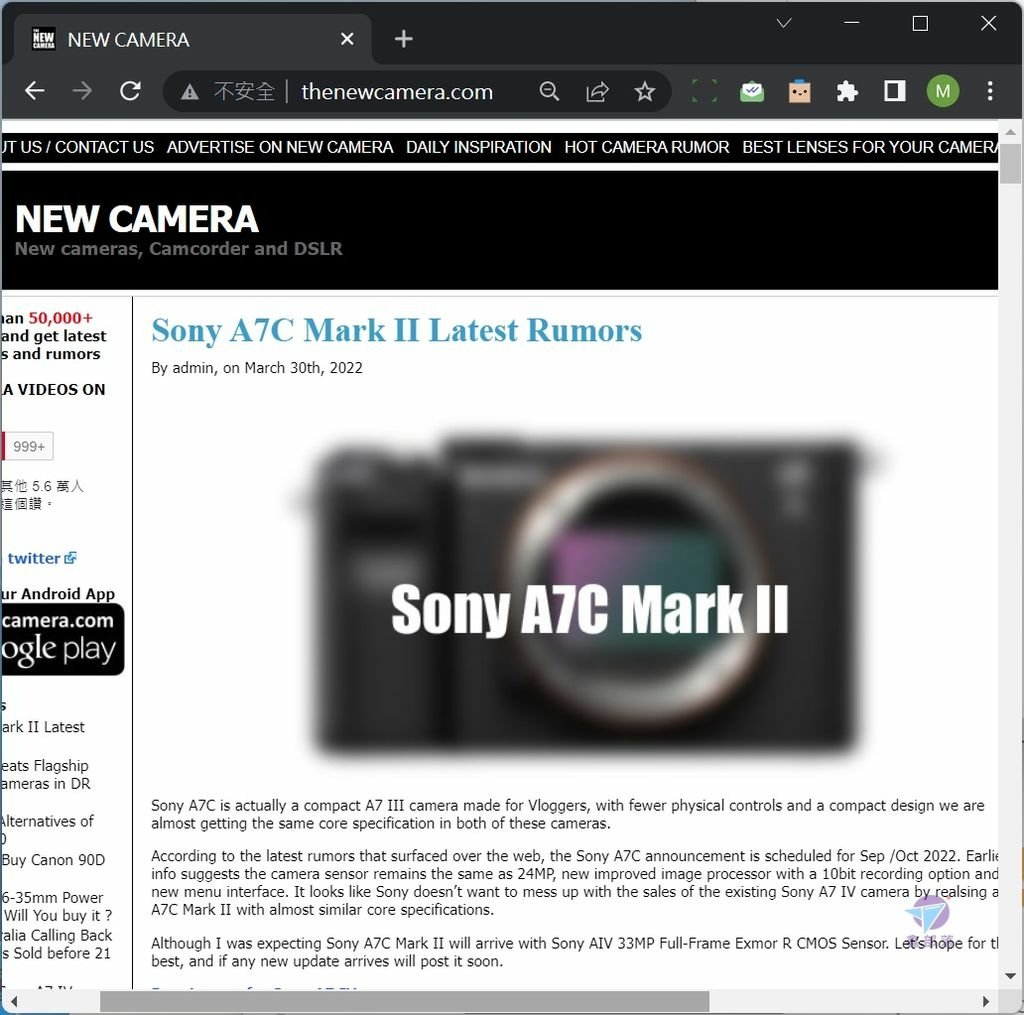This screenshot has width=1024, height=1015.
Task: Open the box-face character extension
Action: point(799,91)
